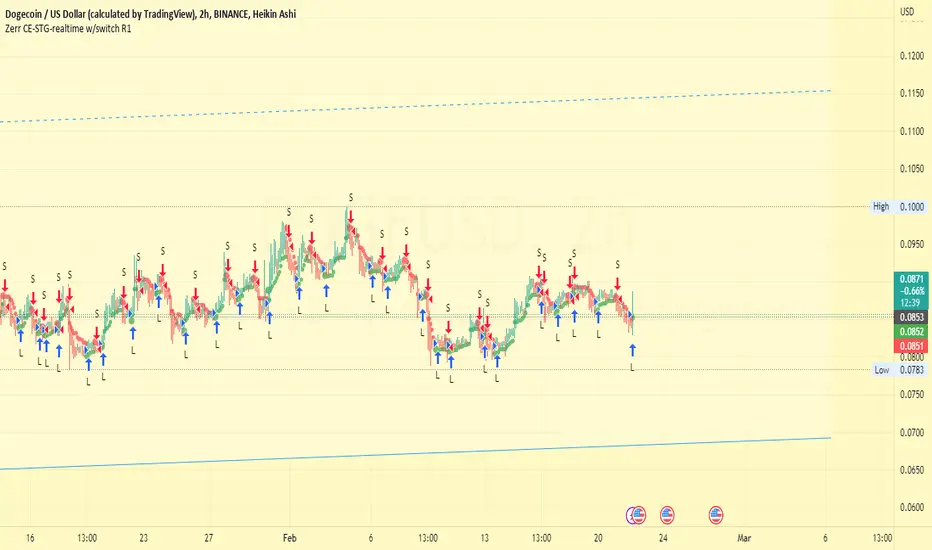Click the Low label tag
The width and height of the screenshot is (932, 550).
(x=881, y=370)
